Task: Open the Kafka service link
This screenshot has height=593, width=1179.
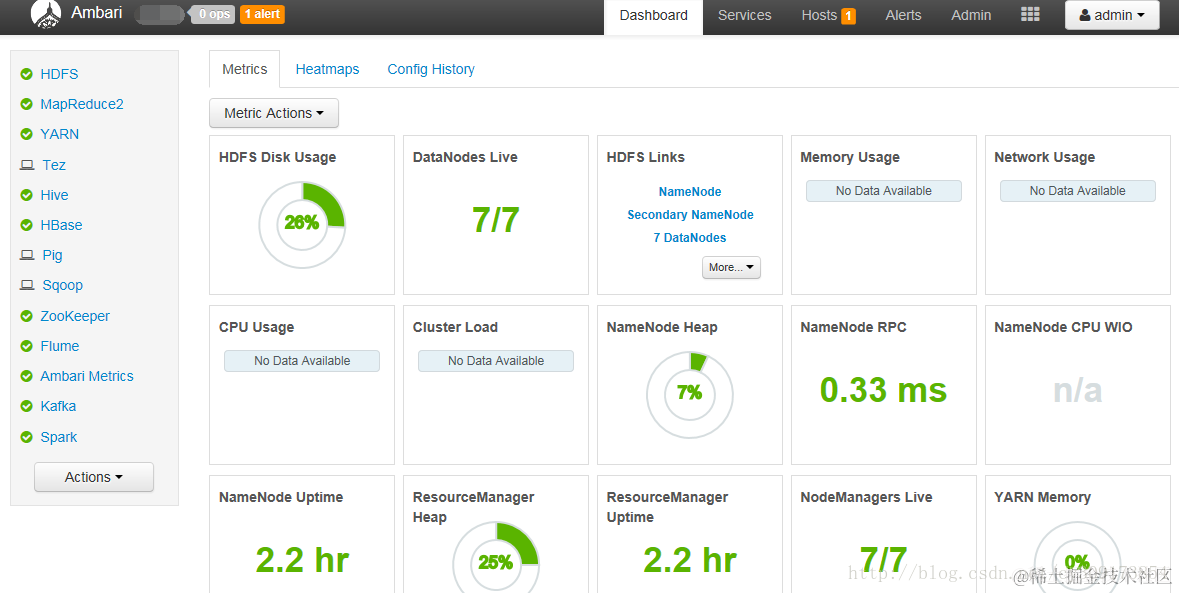Action: pyautogui.click(x=58, y=406)
